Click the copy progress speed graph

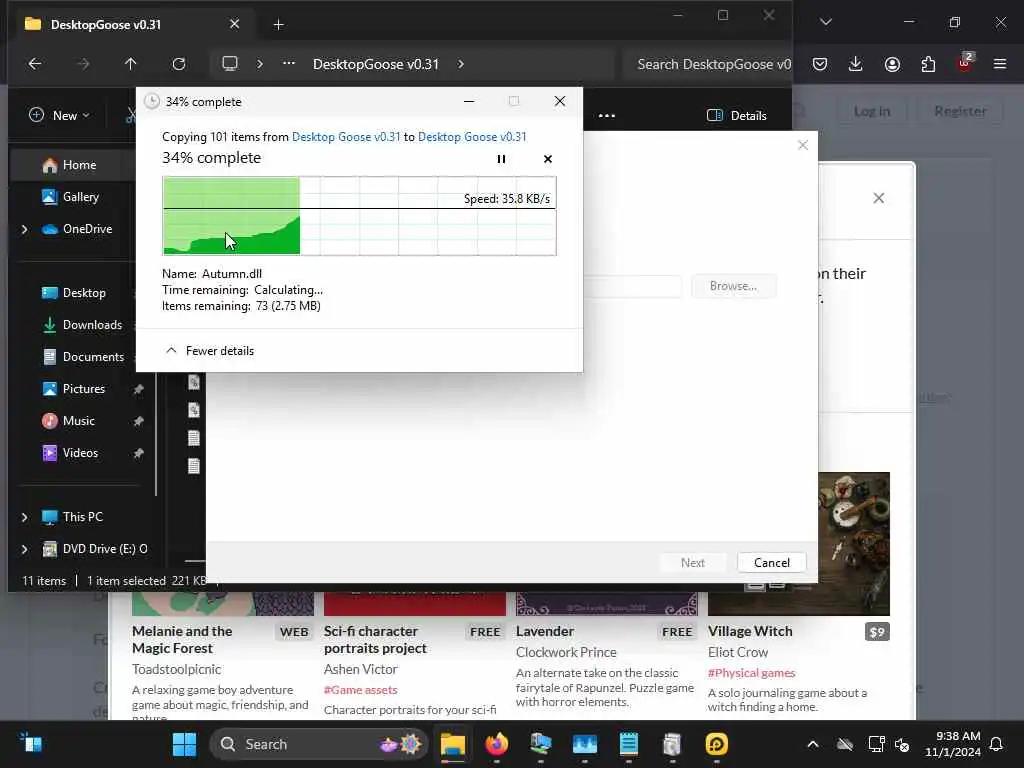tap(359, 216)
